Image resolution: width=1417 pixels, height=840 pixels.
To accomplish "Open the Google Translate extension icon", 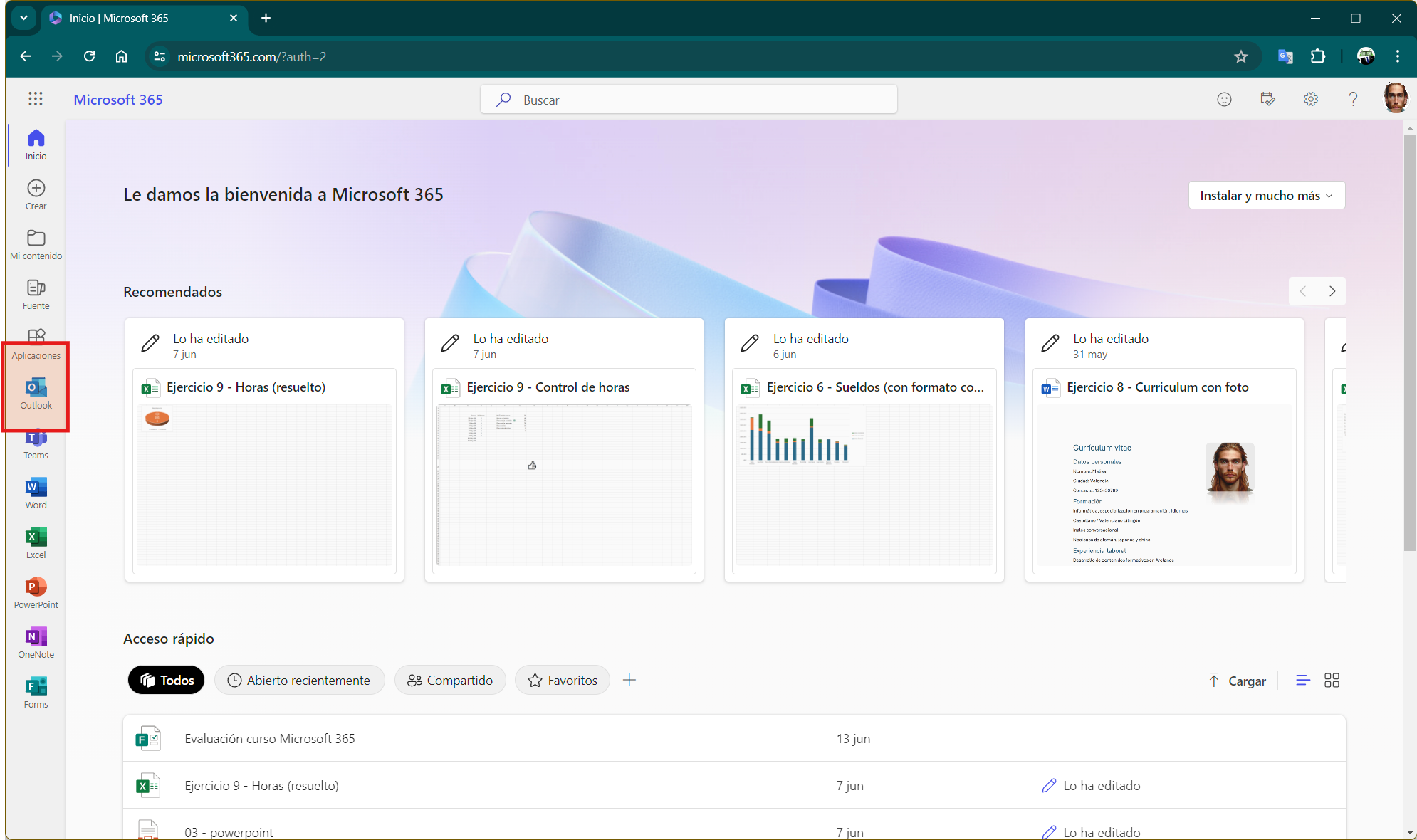I will [1285, 56].
